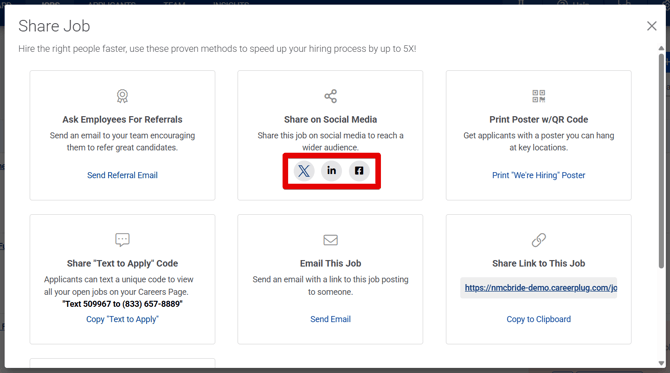670x373 pixels.
Task: Click the chain link icon
Action: [538, 240]
